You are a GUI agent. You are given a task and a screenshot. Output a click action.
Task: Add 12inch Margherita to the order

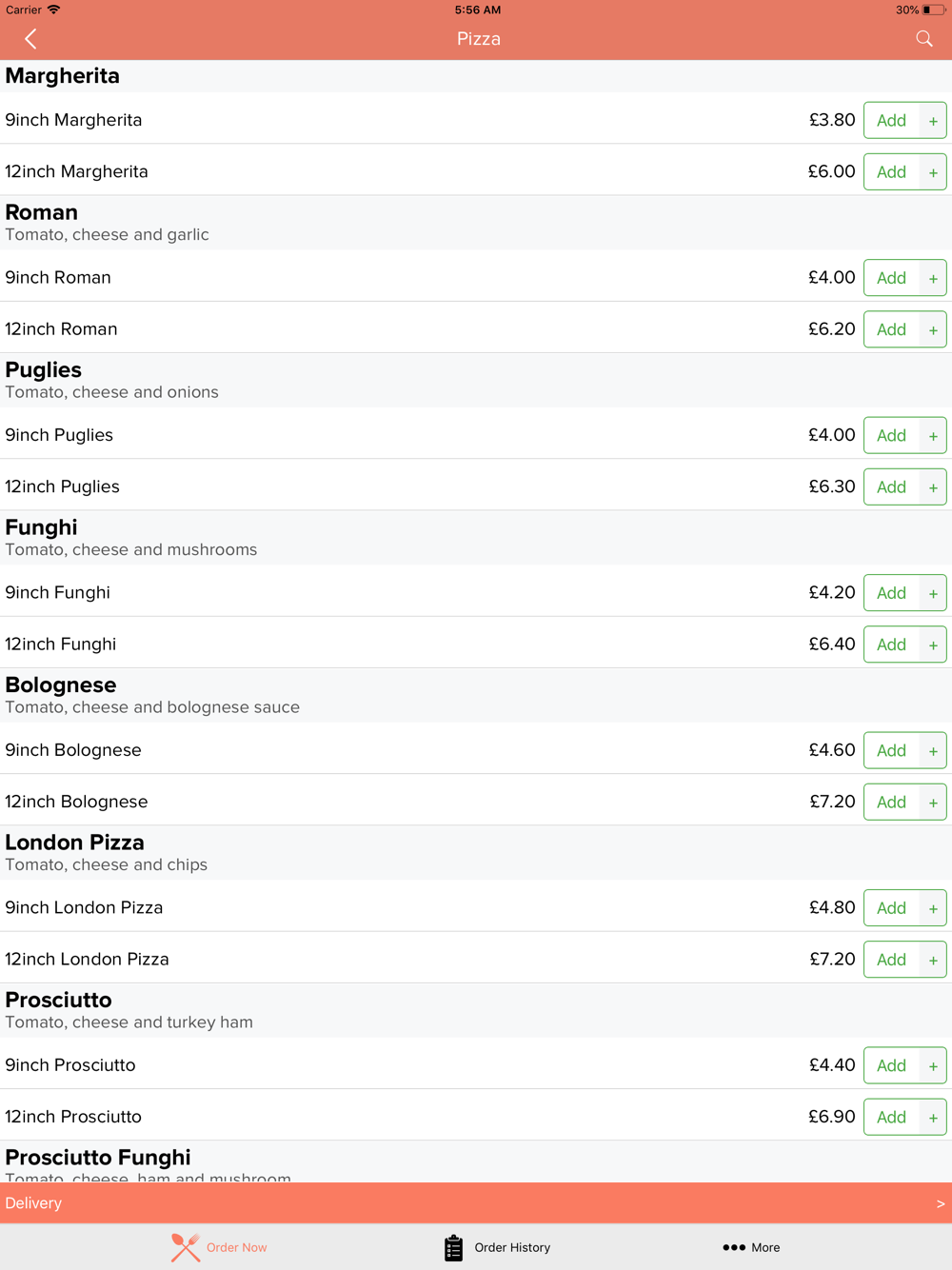(x=892, y=172)
